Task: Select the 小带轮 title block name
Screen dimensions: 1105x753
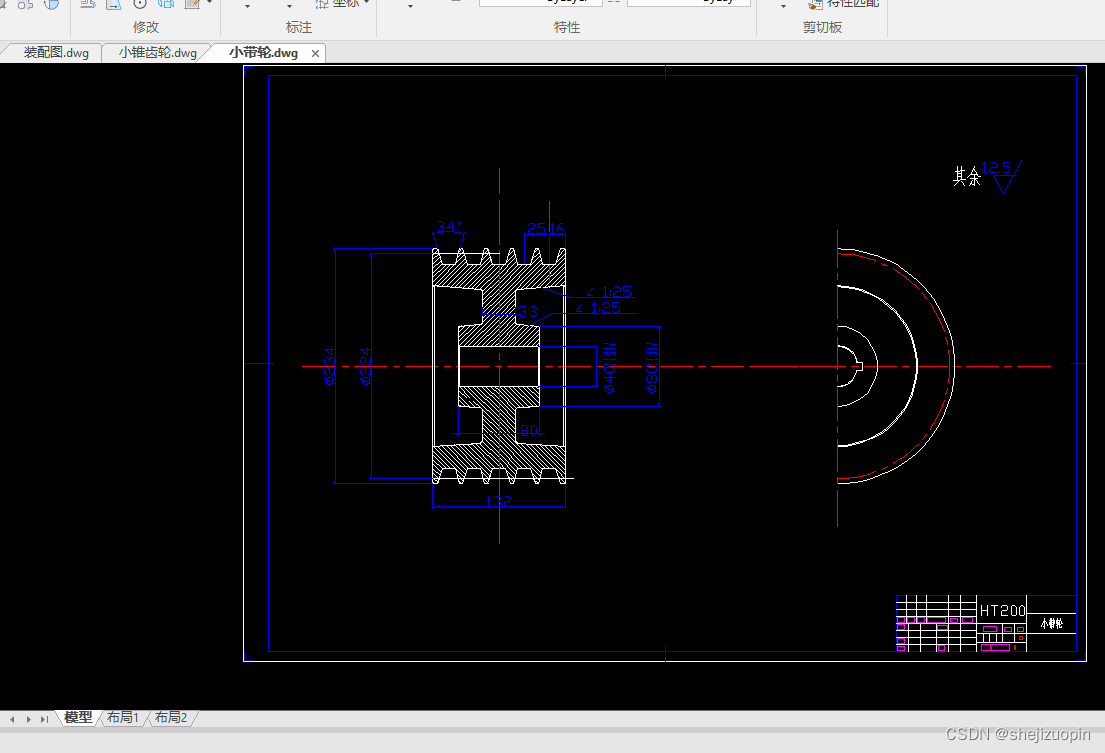Action: 1051,623
